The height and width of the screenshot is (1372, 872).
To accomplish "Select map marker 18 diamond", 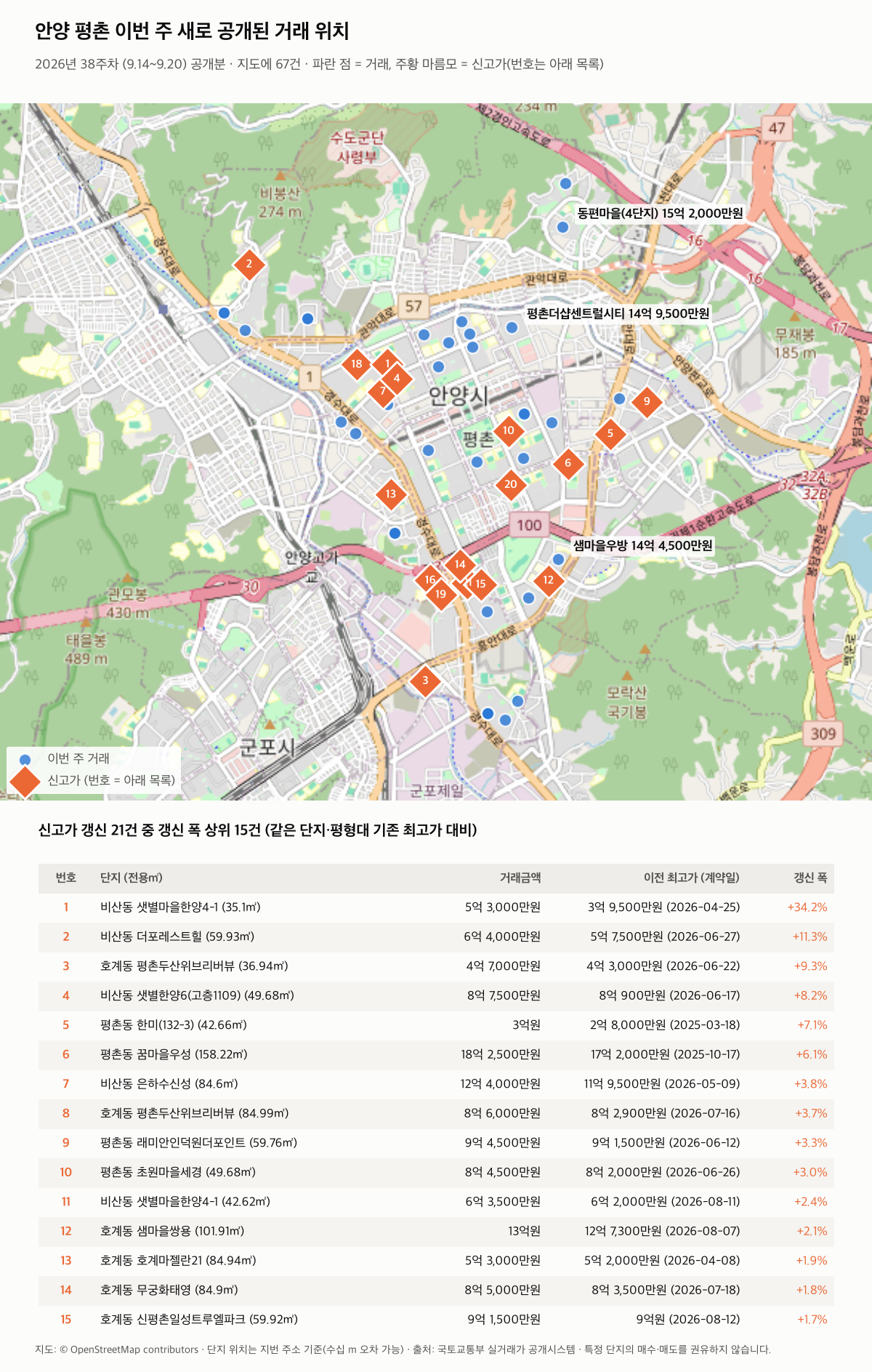I will click(356, 364).
